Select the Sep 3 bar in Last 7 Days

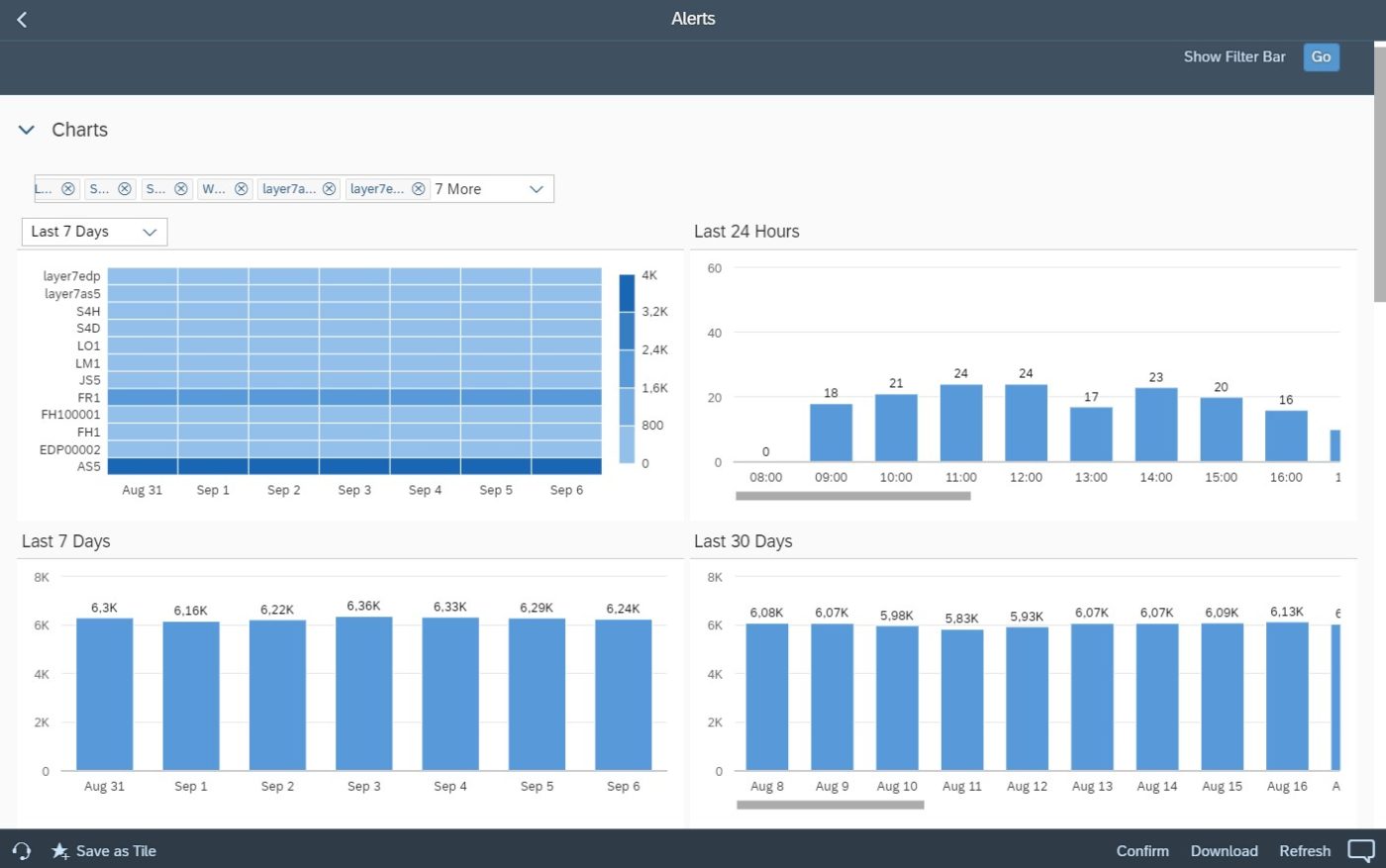click(363, 693)
